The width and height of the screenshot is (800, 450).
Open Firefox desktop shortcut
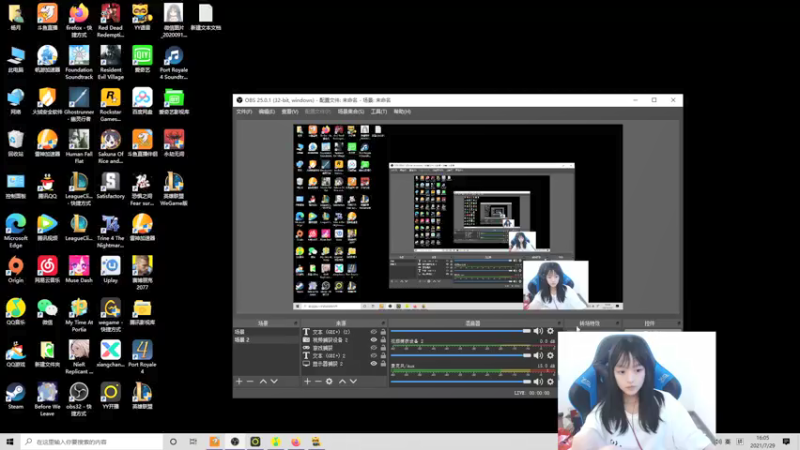pos(79,19)
